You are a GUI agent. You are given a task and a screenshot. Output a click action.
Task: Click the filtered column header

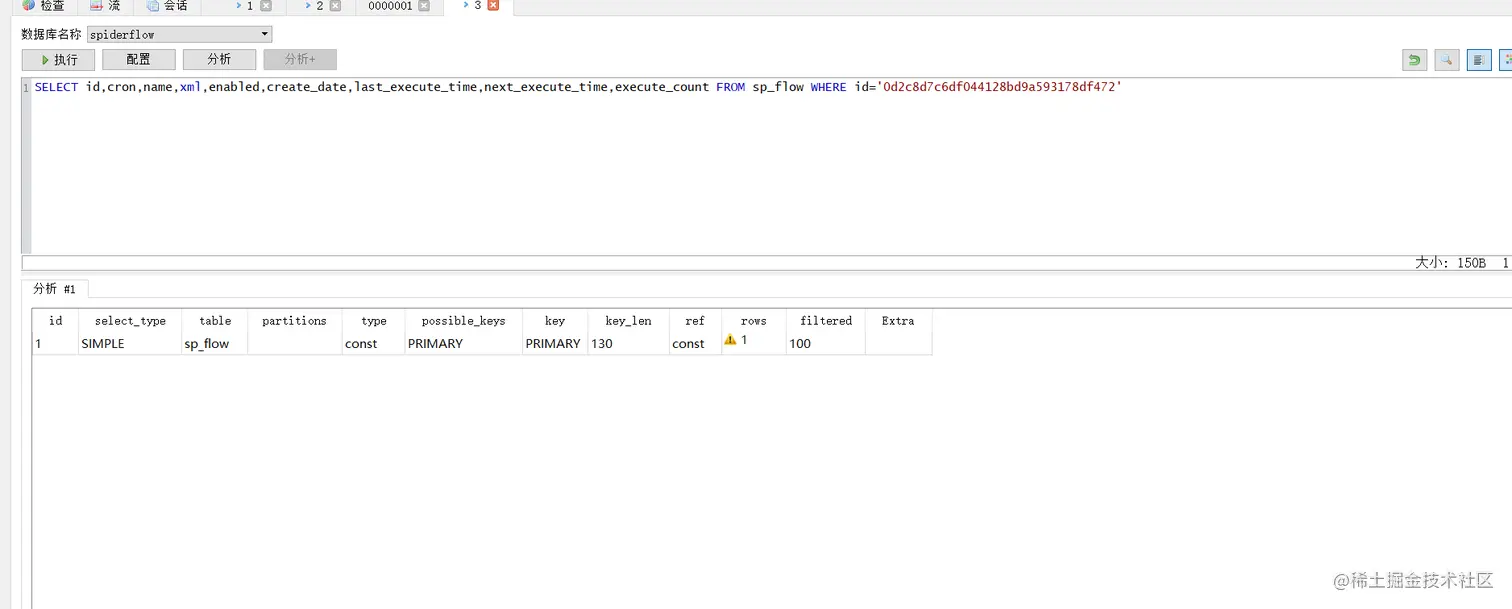click(826, 321)
